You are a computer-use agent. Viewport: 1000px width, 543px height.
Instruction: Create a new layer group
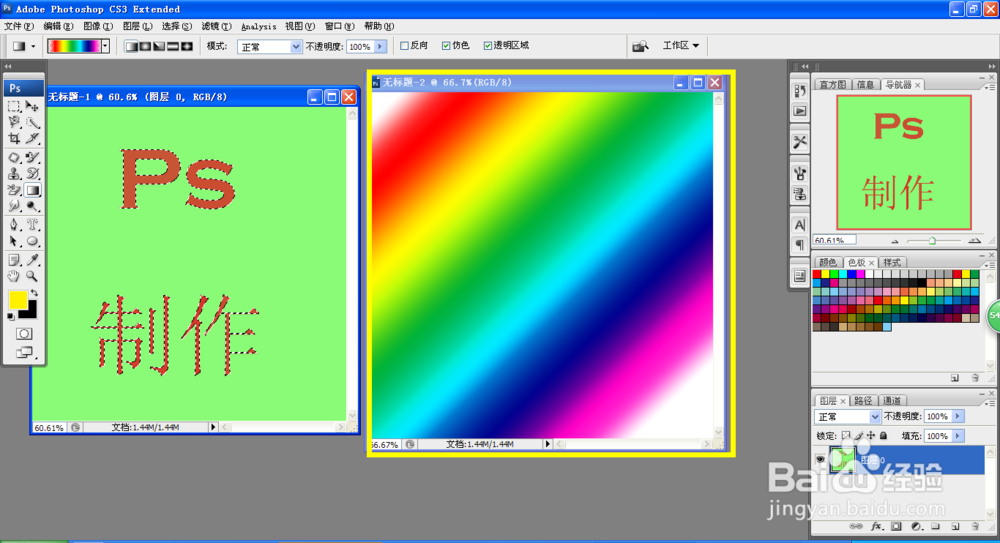(935, 526)
